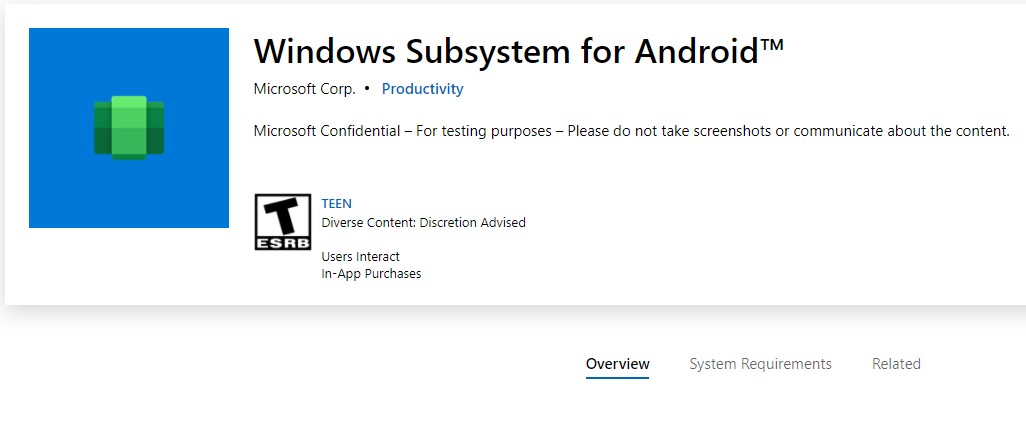
Task: Click the bullet separator before Productivity
Action: (x=367, y=88)
